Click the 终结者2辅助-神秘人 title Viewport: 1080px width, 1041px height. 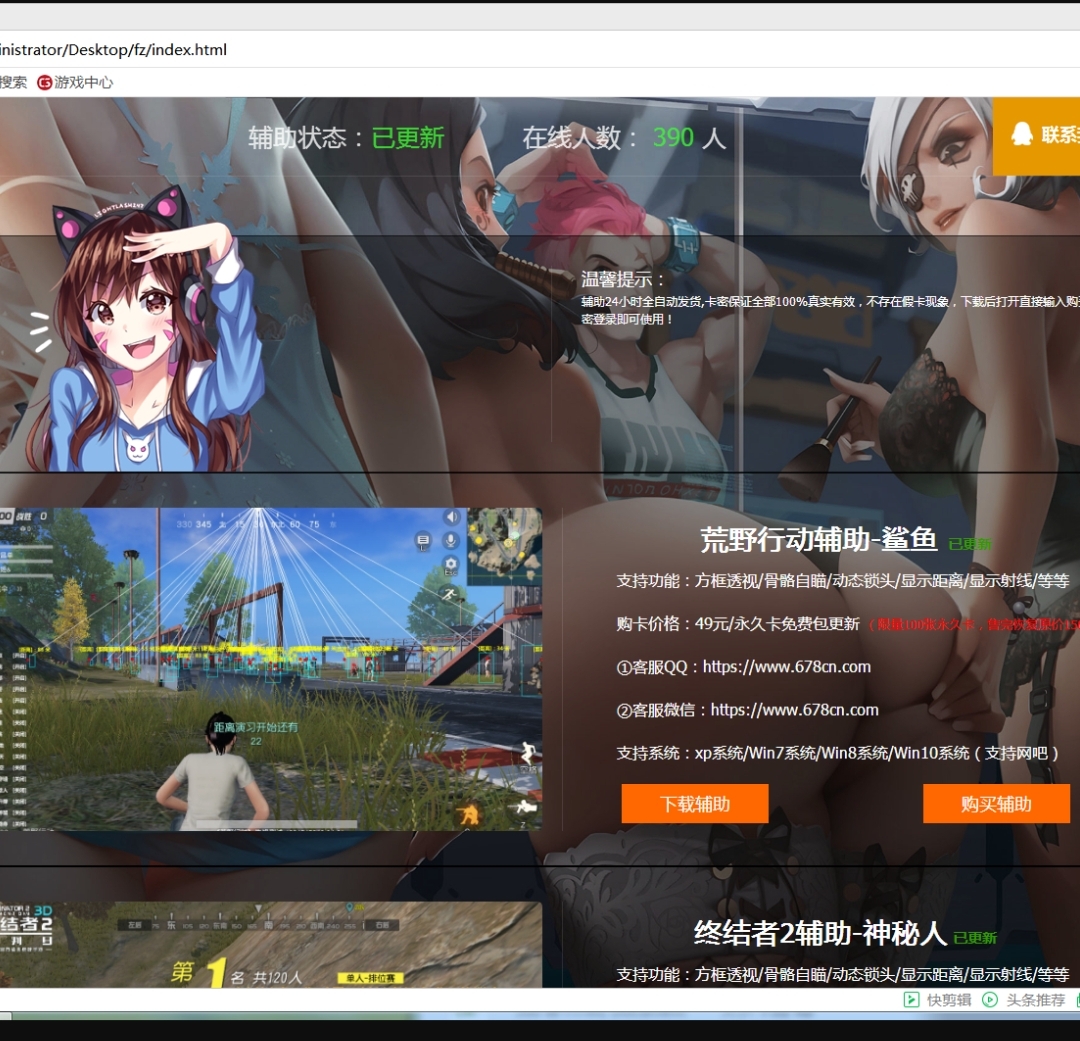pos(820,934)
